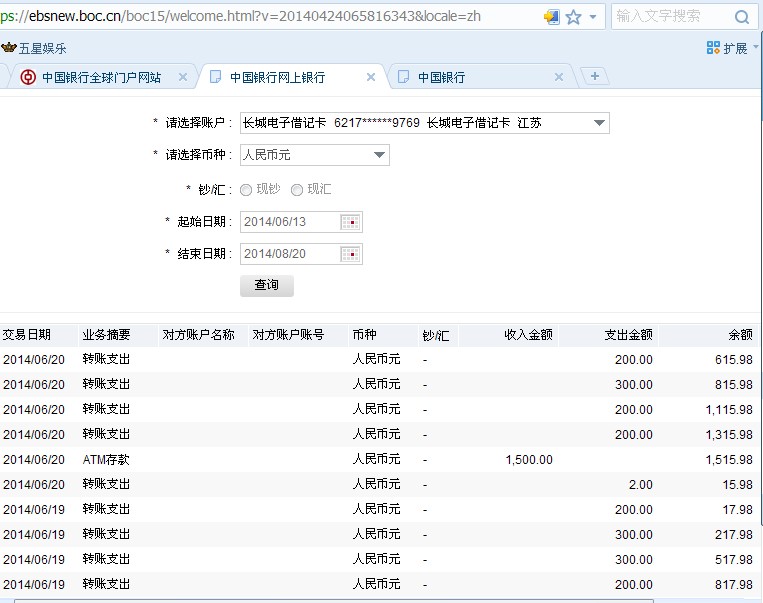Close the 中国银行全球门户网站 tab
This screenshot has width=763, height=603.
(x=183, y=77)
